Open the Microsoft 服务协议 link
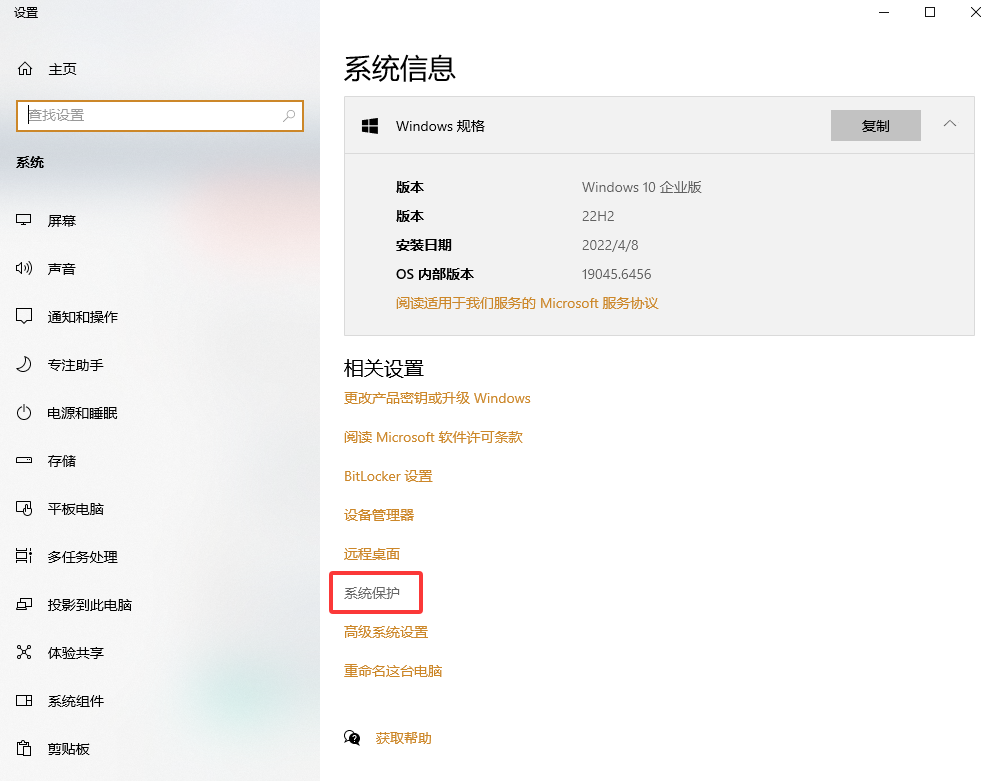Viewport: 994px width, 781px height. pos(527,303)
